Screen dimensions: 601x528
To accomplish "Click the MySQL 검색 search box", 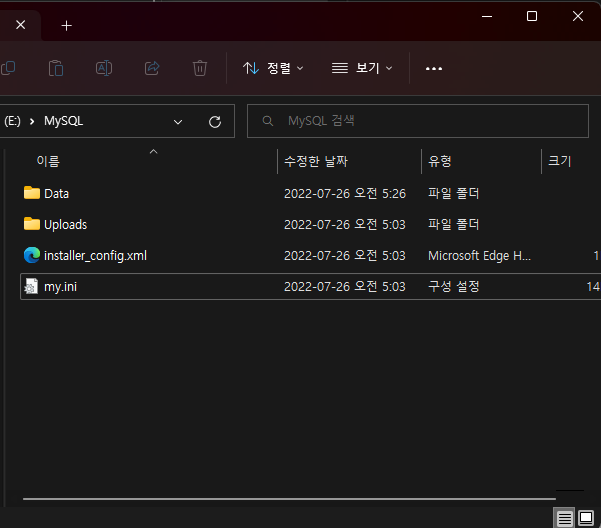I will click(418, 121).
